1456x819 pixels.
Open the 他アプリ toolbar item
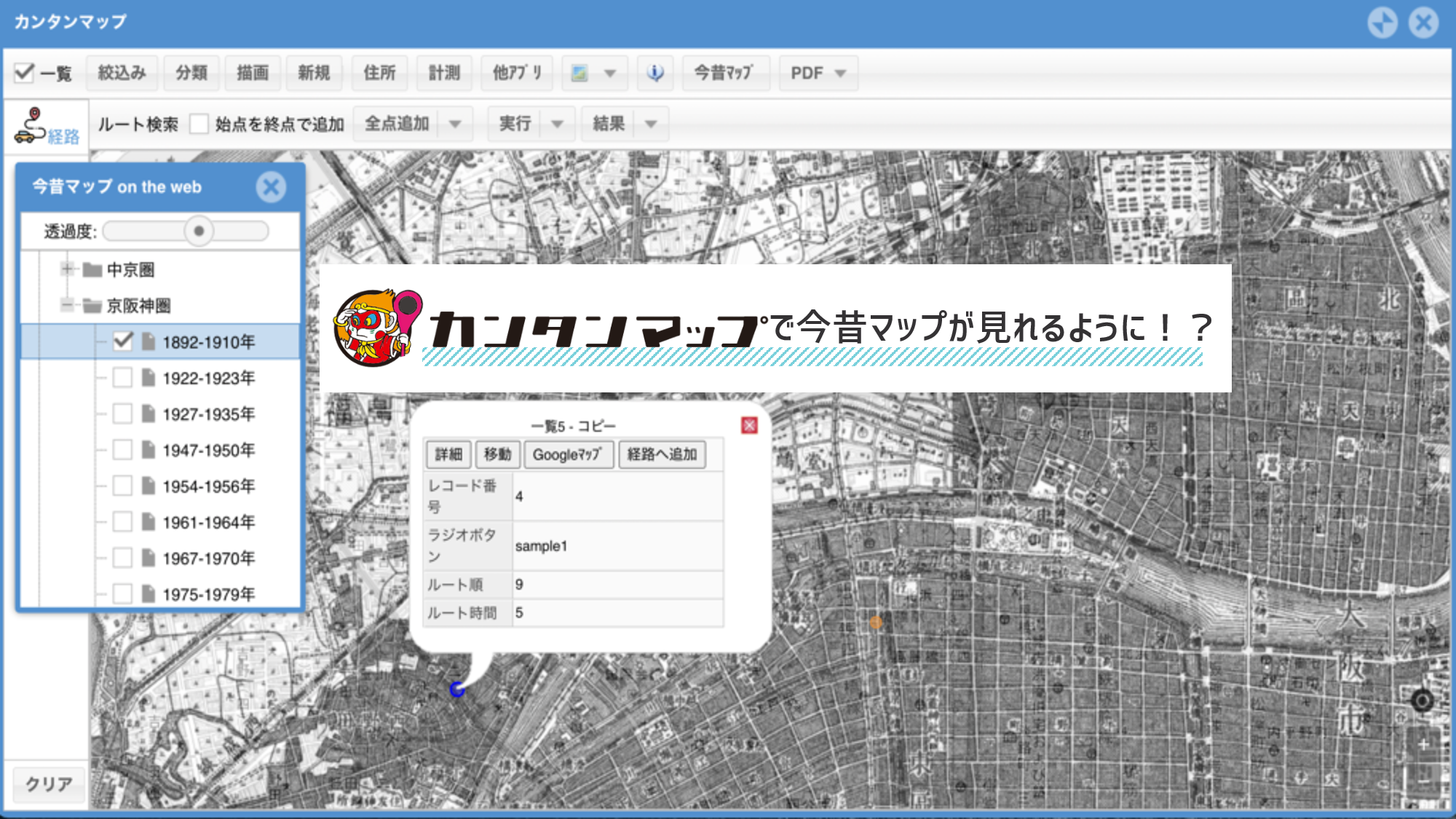pyautogui.click(x=517, y=73)
